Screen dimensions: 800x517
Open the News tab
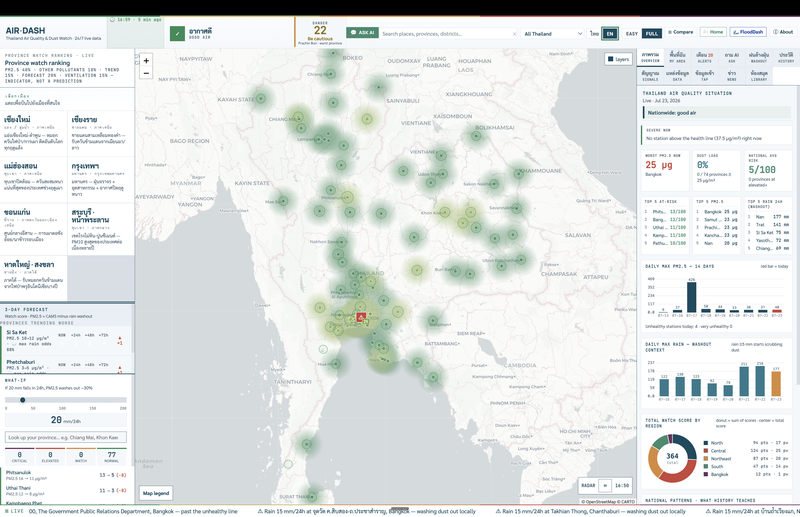[731, 76]
